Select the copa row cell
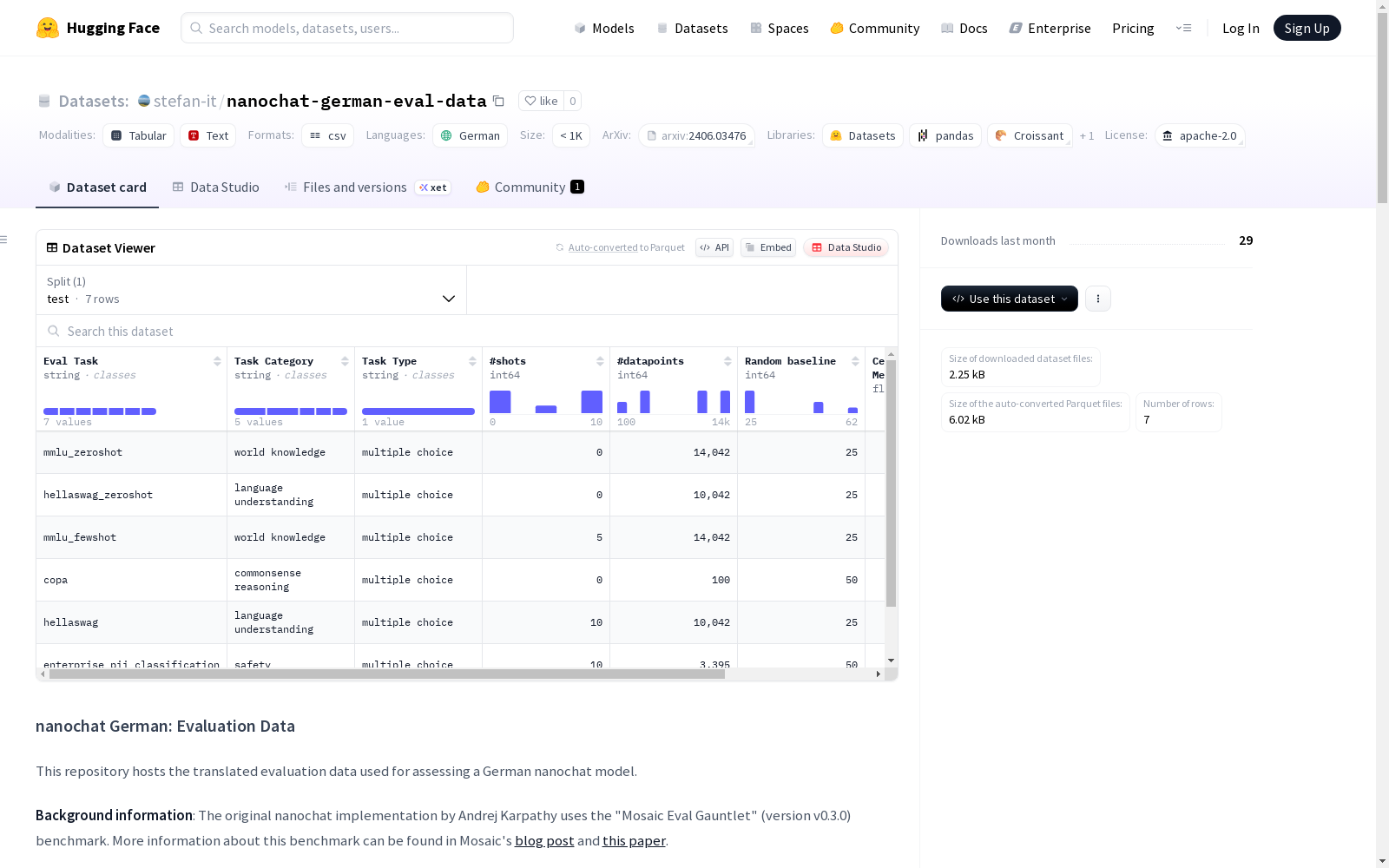The width and height of the screenshot is (1389, 868). click(132, 580)
